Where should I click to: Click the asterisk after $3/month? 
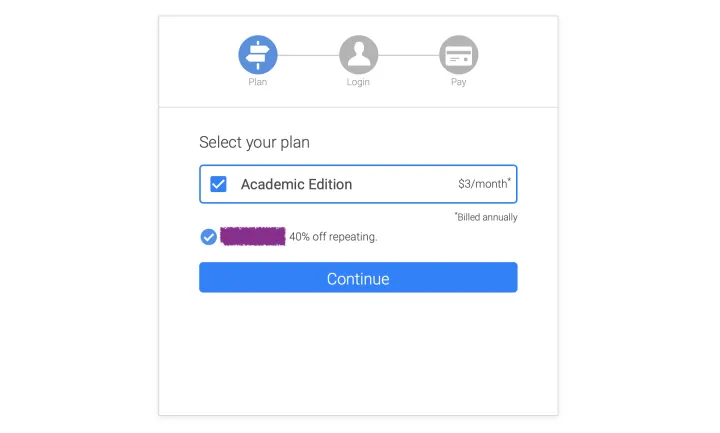509,180
